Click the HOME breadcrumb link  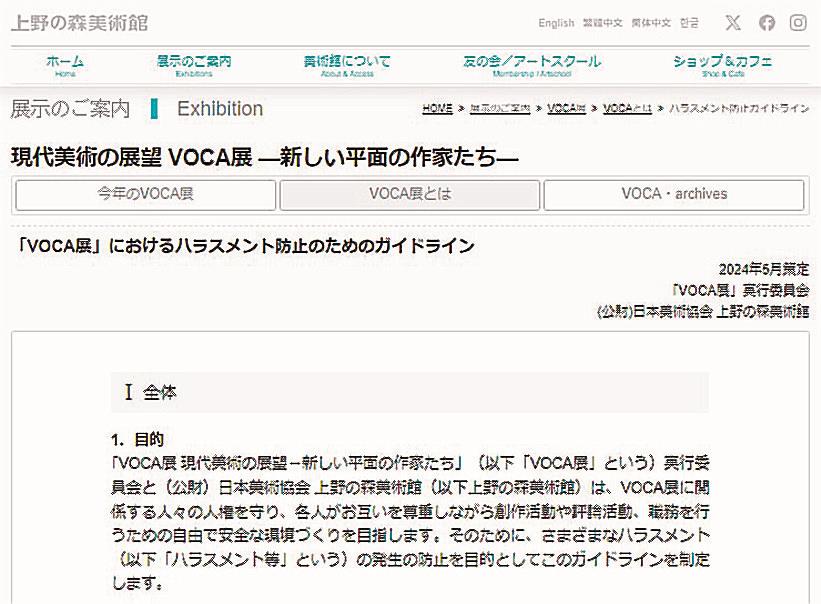[x=437, y=110]
